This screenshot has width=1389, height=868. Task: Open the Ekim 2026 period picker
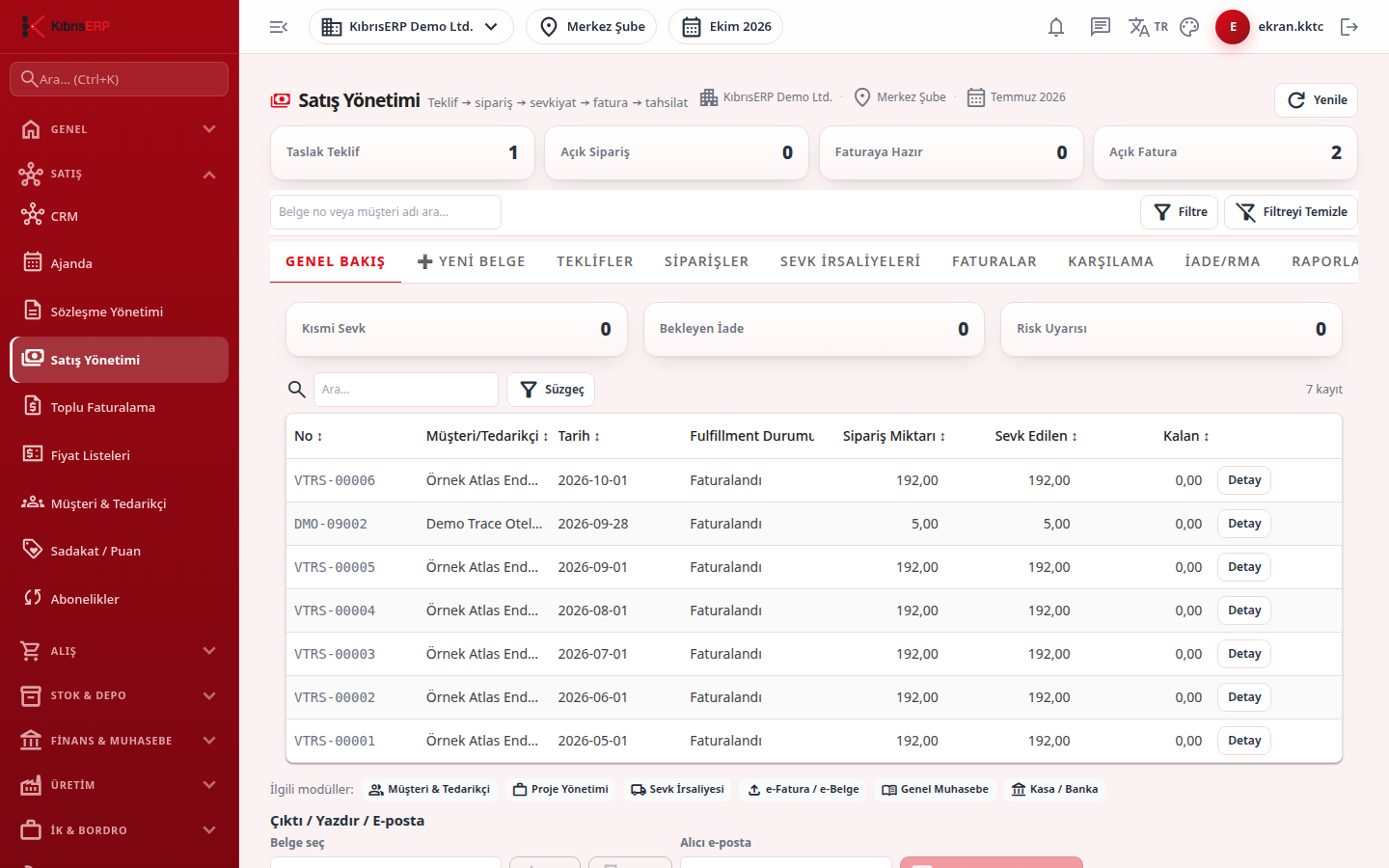[725, 27]
